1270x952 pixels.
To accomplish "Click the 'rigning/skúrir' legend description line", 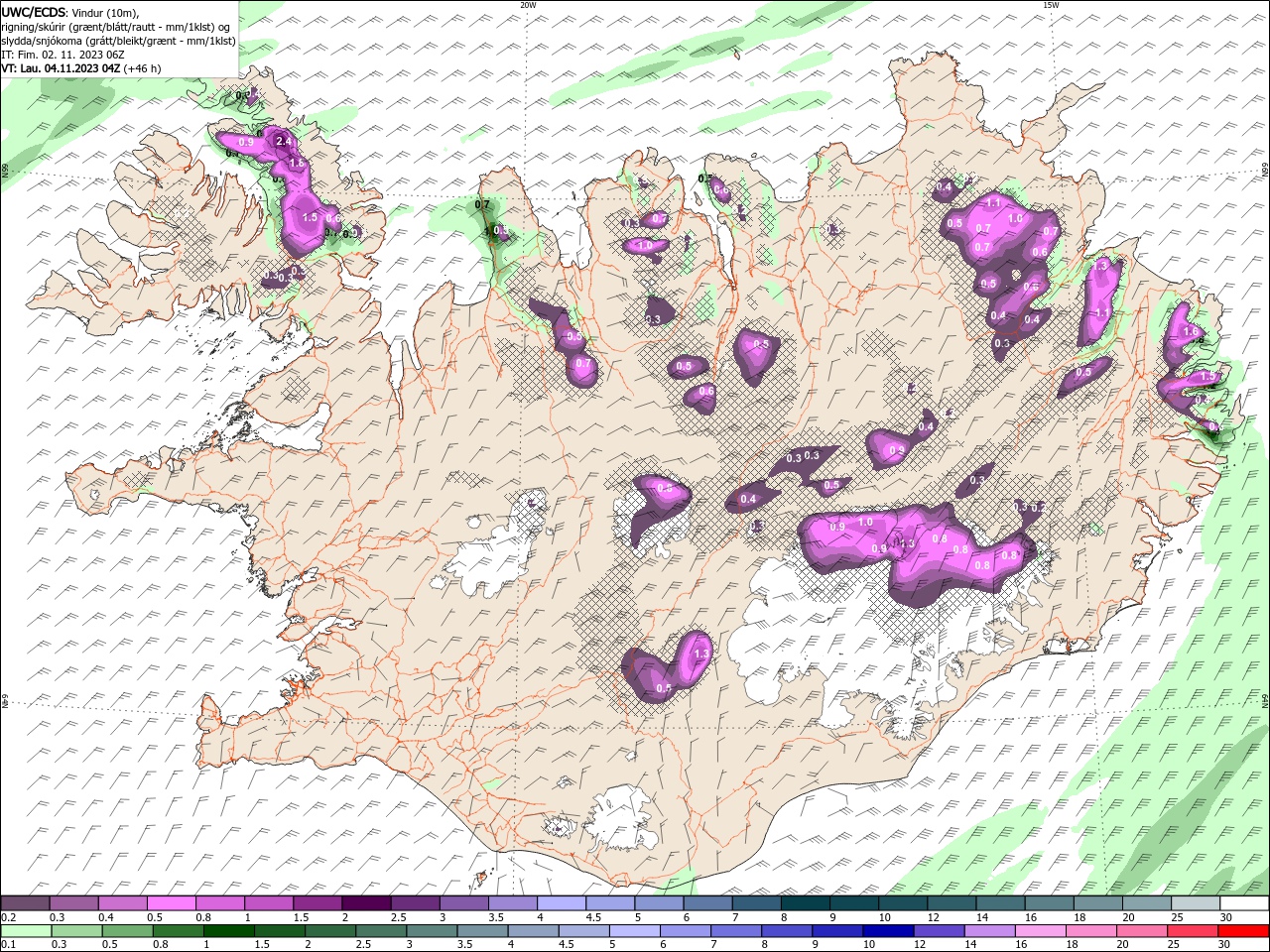I will point(114,27).
